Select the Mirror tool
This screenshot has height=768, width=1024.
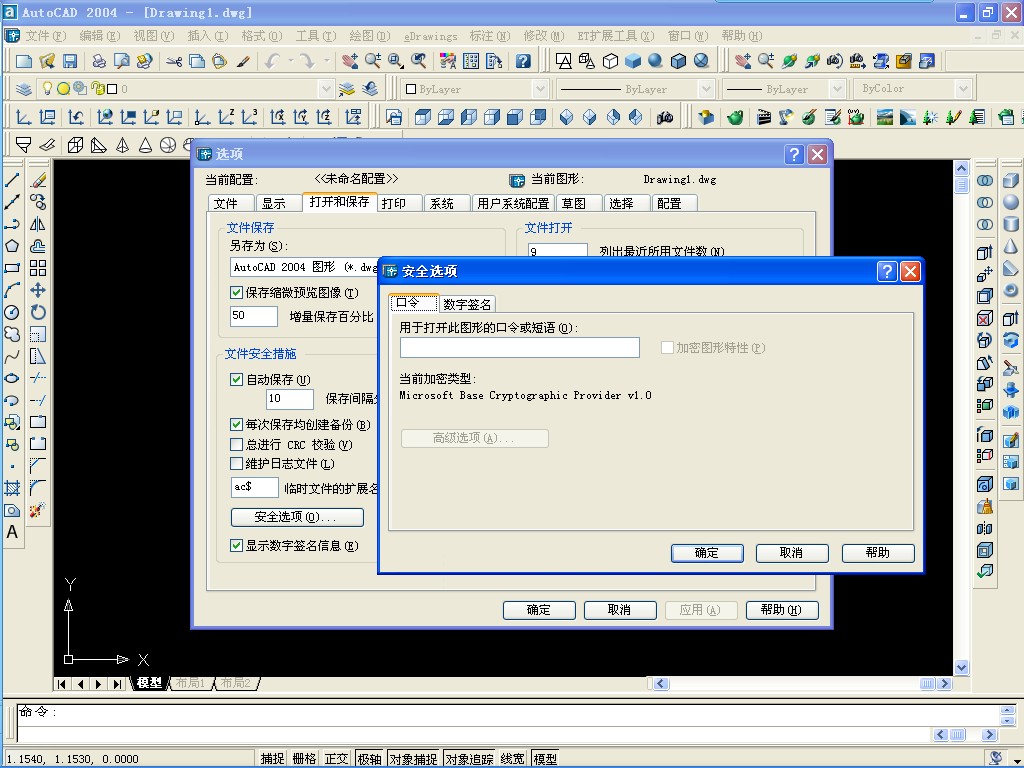click(x=38, y=224)
